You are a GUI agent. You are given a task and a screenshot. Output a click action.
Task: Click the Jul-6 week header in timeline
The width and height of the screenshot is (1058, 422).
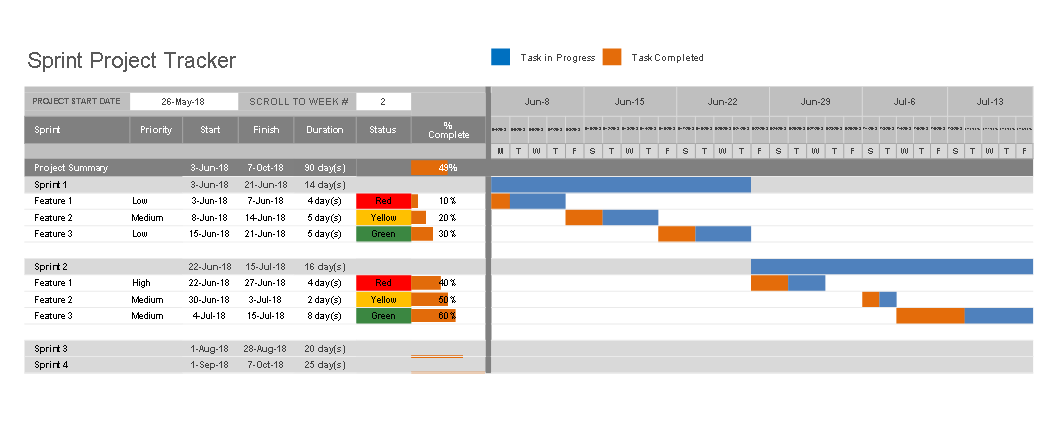904,102
